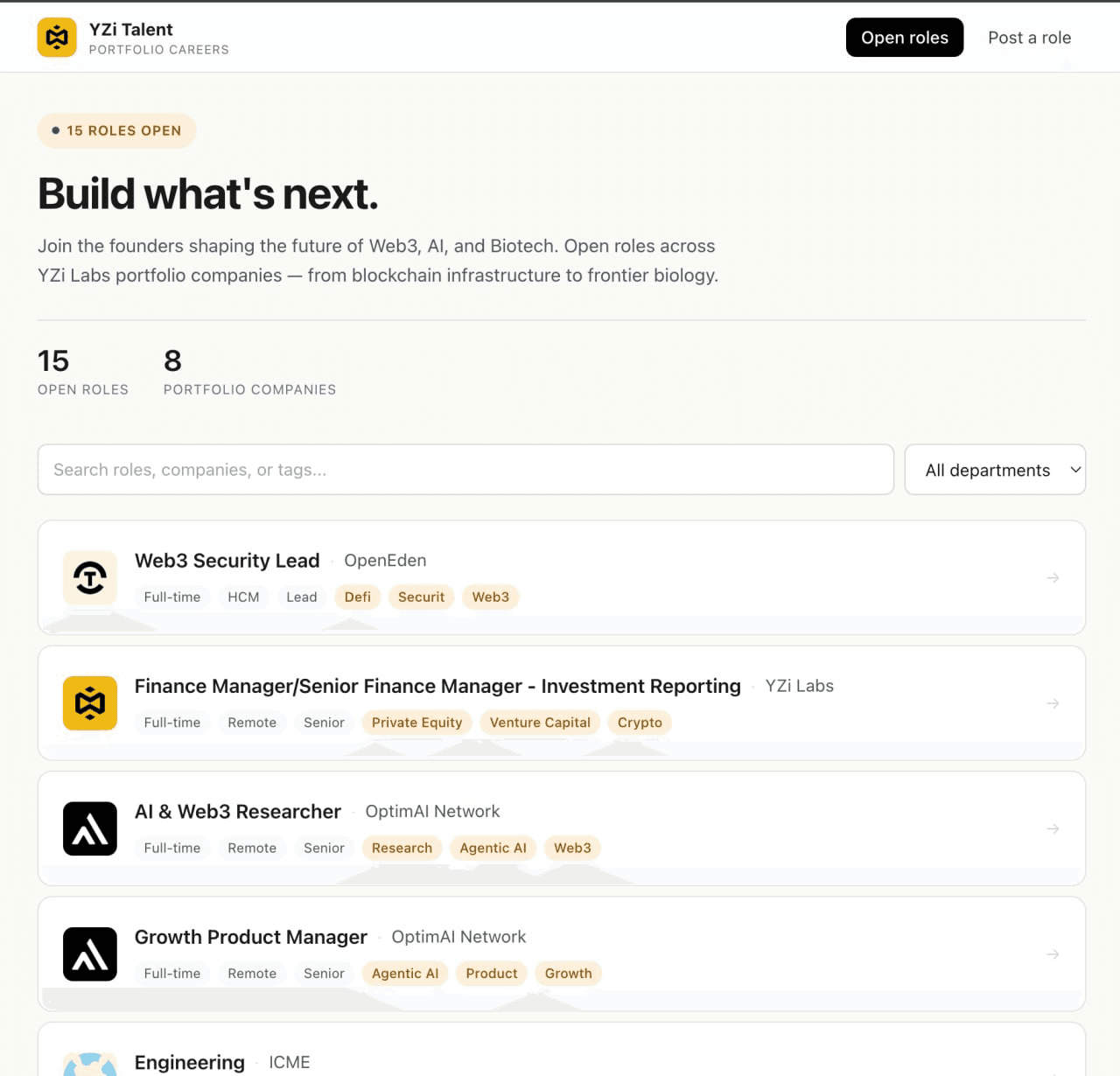Click arrow icon on Finance Manager row
This screenshot has height=1076, width=1120.
pyautogui.click(x=1053, y=703)
